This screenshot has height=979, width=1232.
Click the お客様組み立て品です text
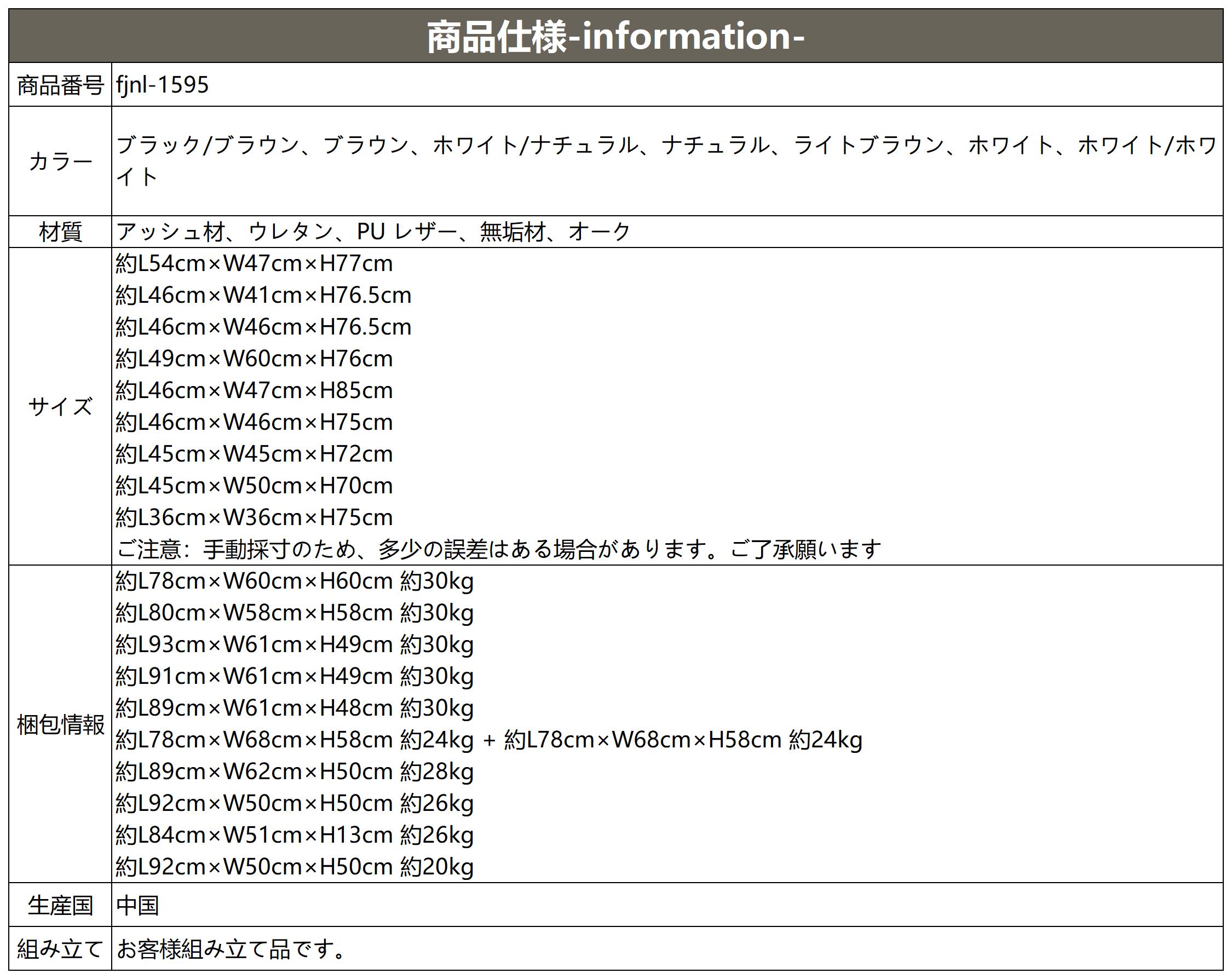pos(231,950)
